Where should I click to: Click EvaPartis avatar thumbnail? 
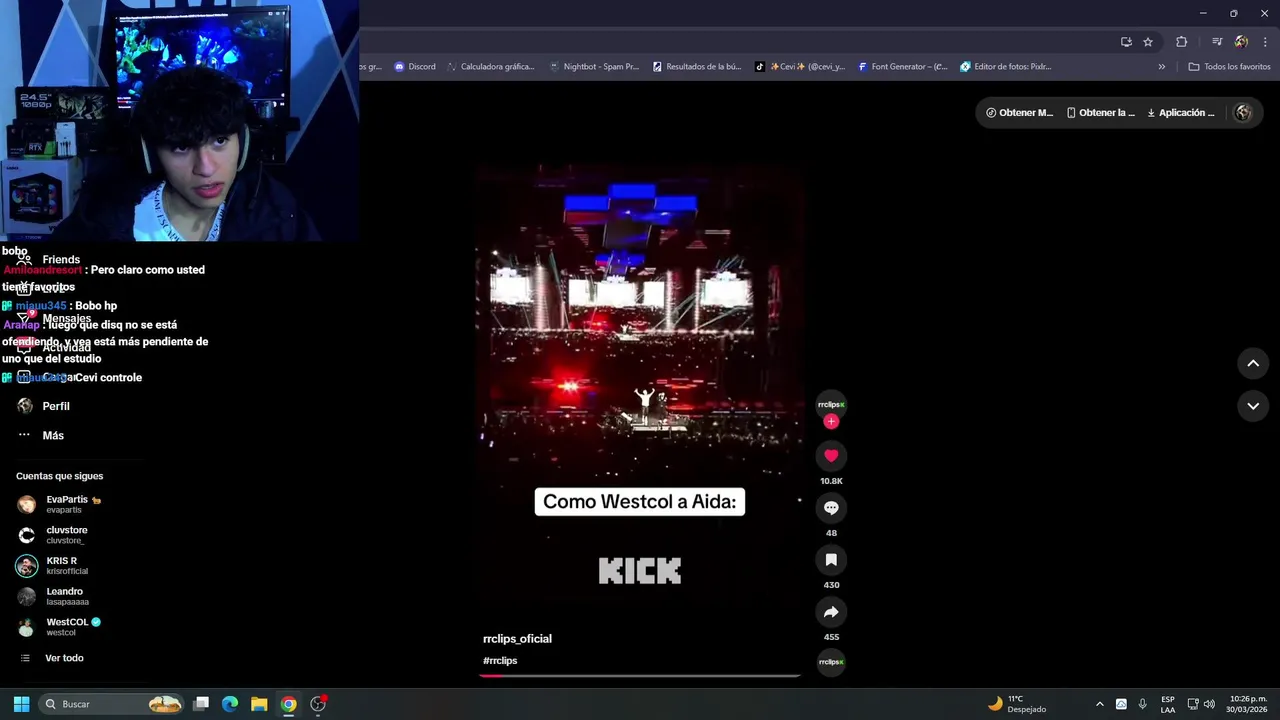click(27, 505)
